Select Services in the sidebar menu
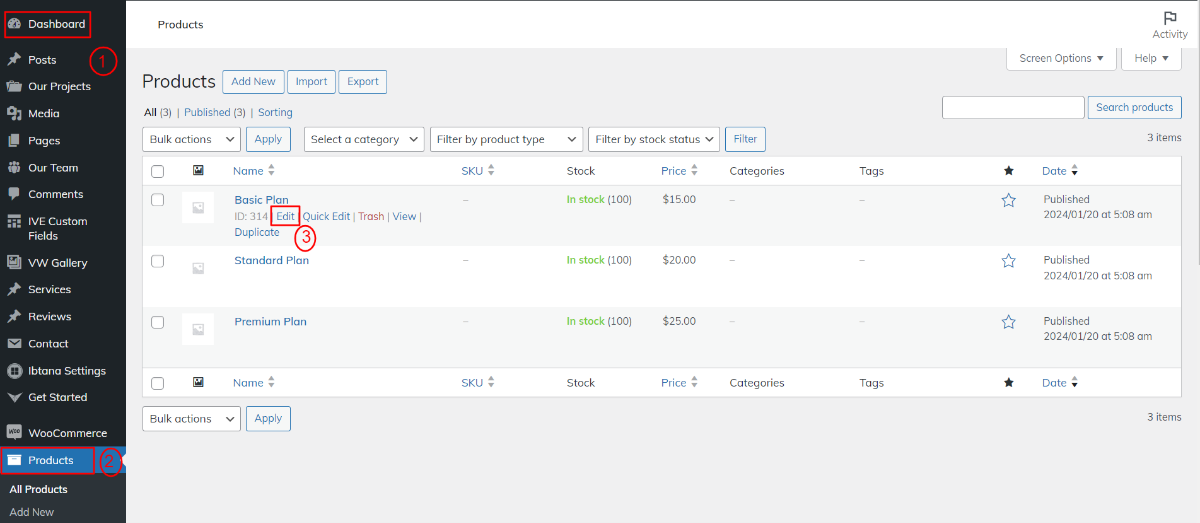This screenshot has height=523, width=1200. [49, 290]
